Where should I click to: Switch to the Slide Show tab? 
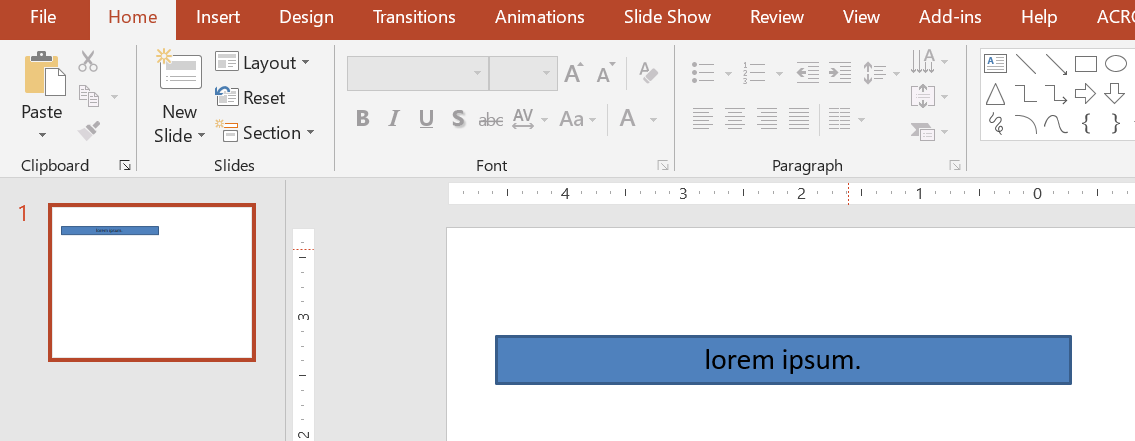667,17
